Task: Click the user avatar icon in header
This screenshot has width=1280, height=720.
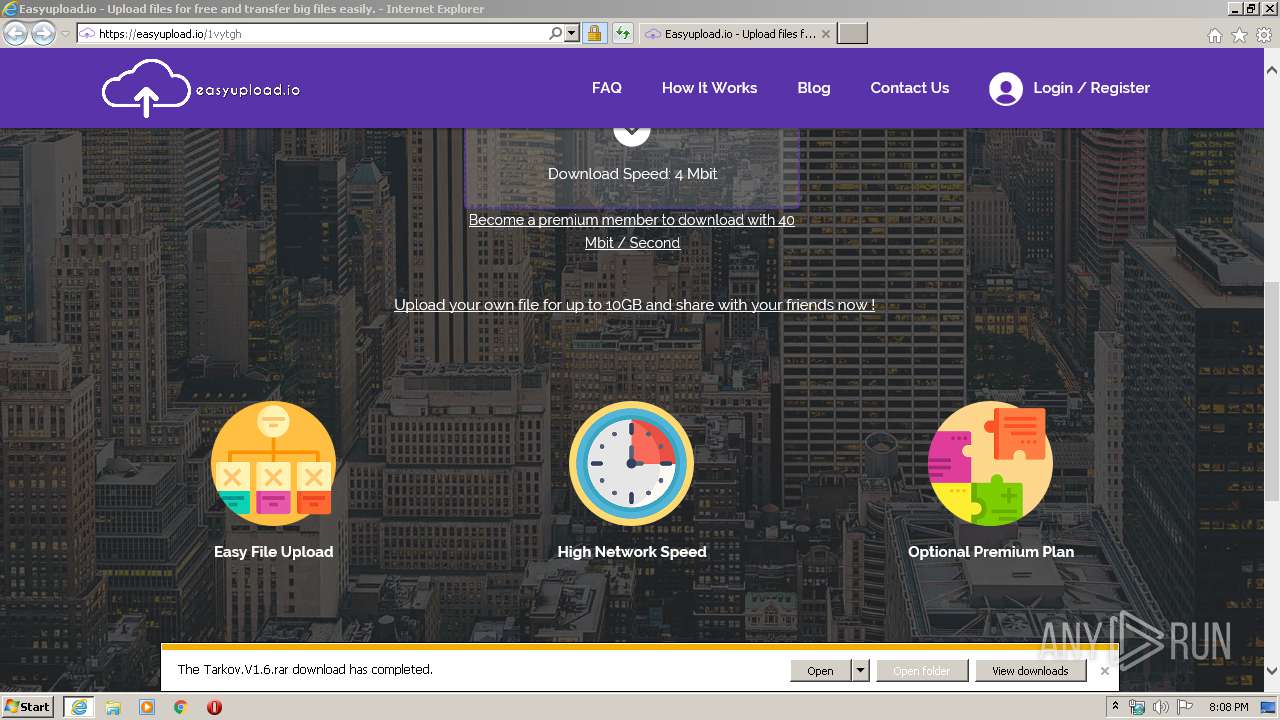Action: pyautogui.click(x=1006, y=89)
